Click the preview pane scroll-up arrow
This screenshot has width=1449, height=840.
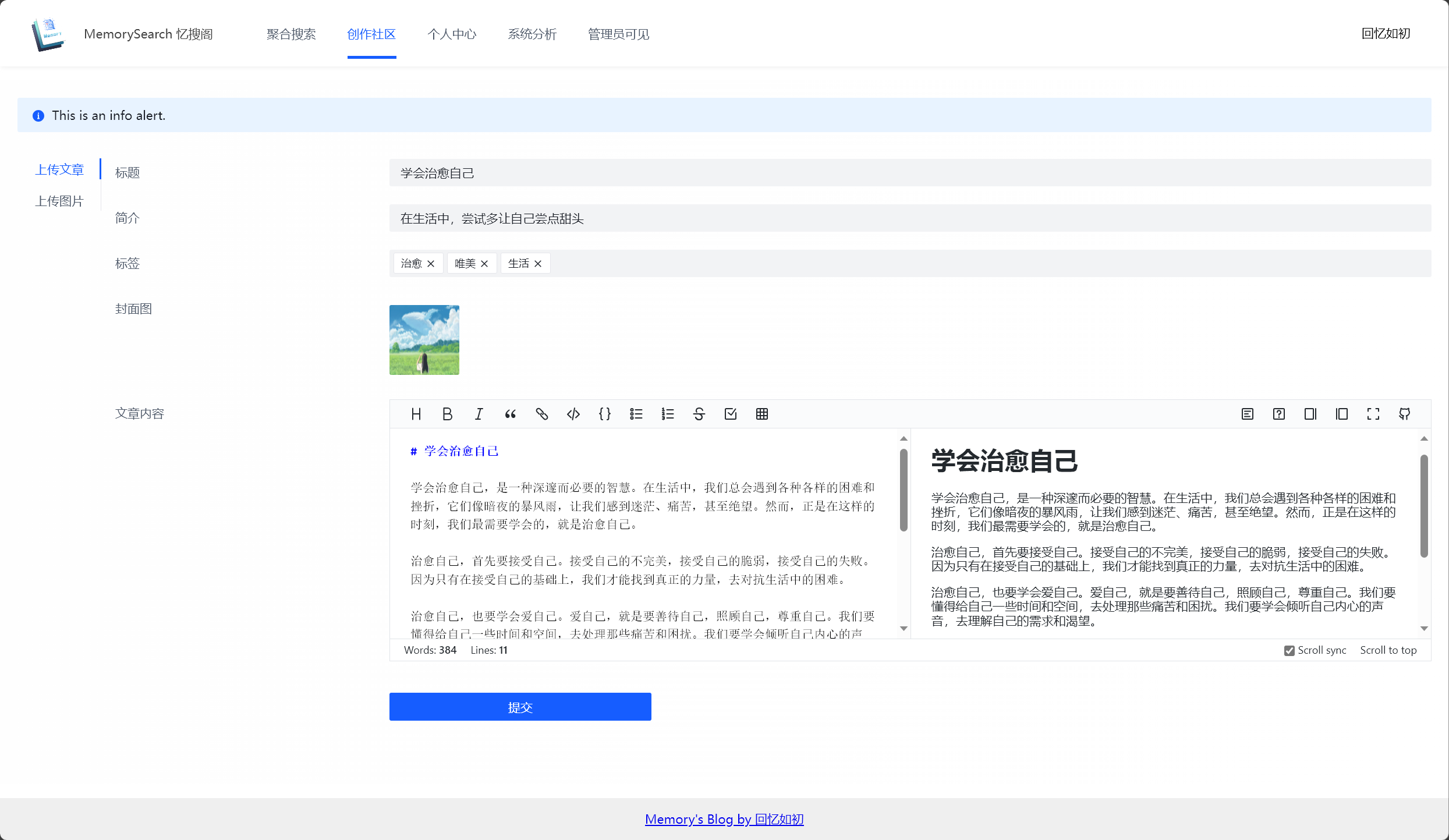point(1424,438)
